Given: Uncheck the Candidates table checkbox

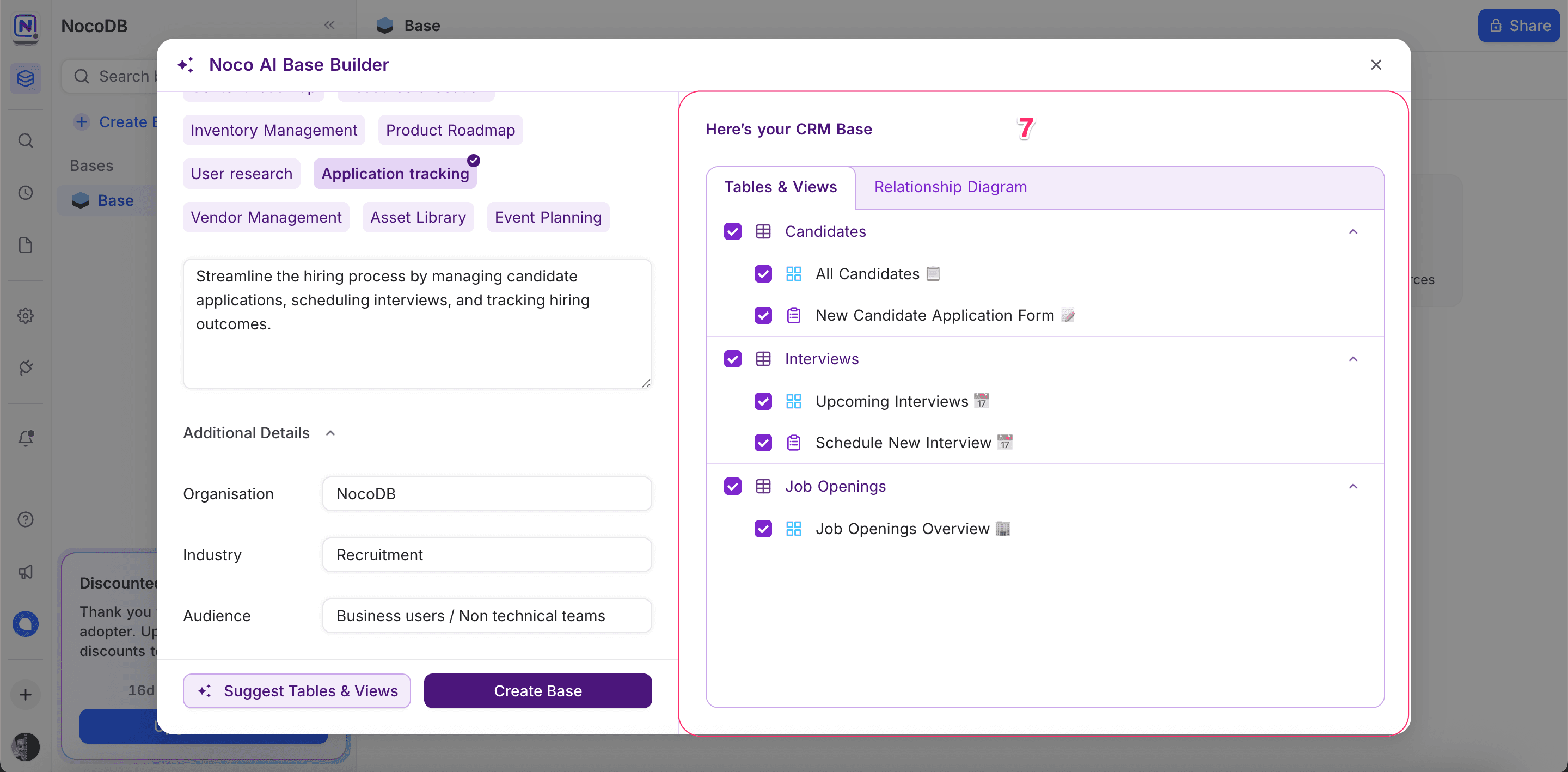Looking at the screenshot, I should pyautogui.click(x=732, y=231).
